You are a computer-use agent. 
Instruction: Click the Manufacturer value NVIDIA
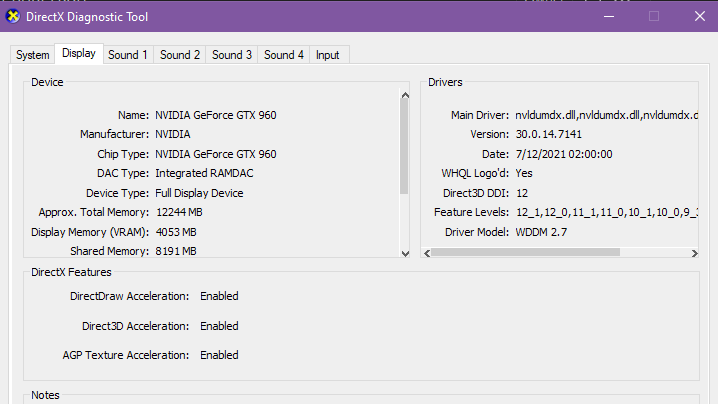tap(173, 134)
